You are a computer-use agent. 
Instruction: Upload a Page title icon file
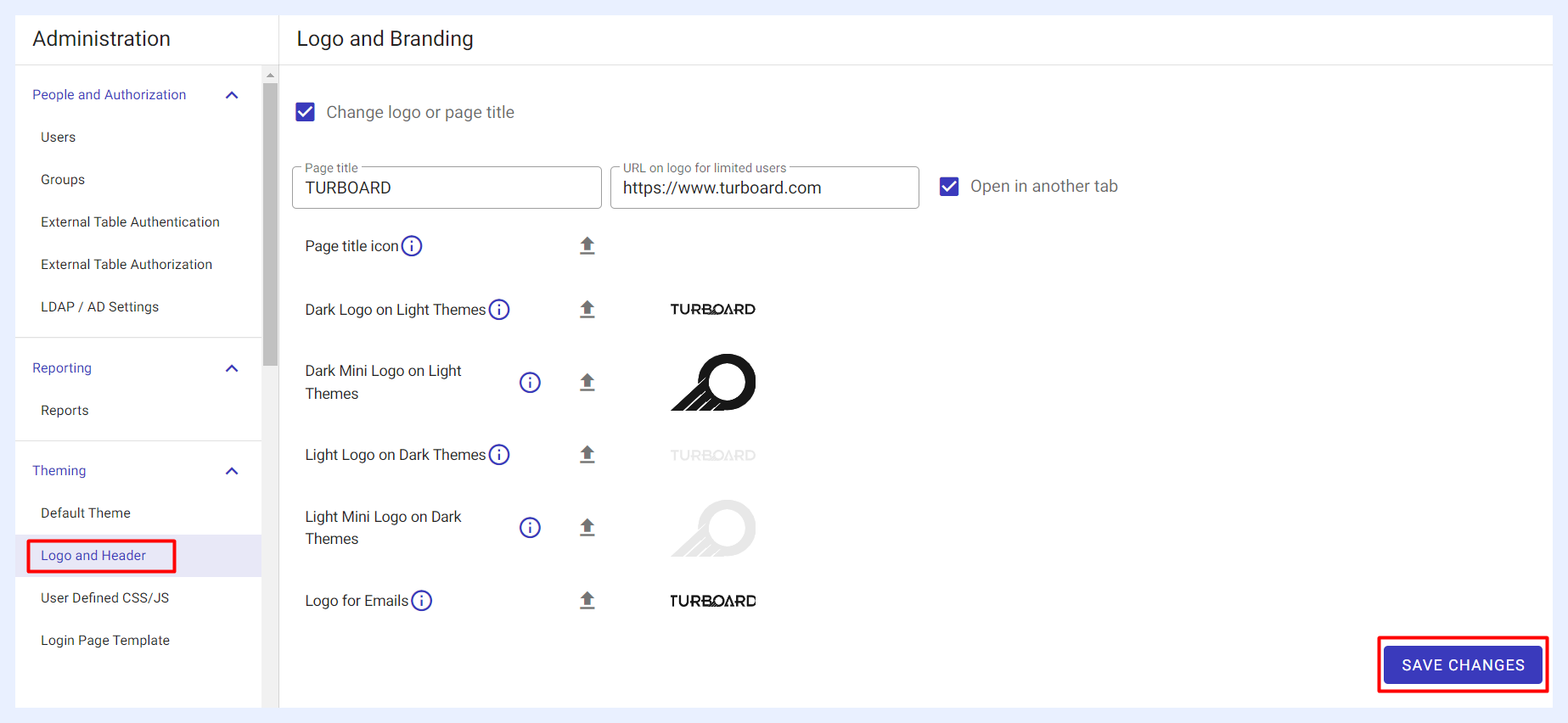click(x=587, y=246)
